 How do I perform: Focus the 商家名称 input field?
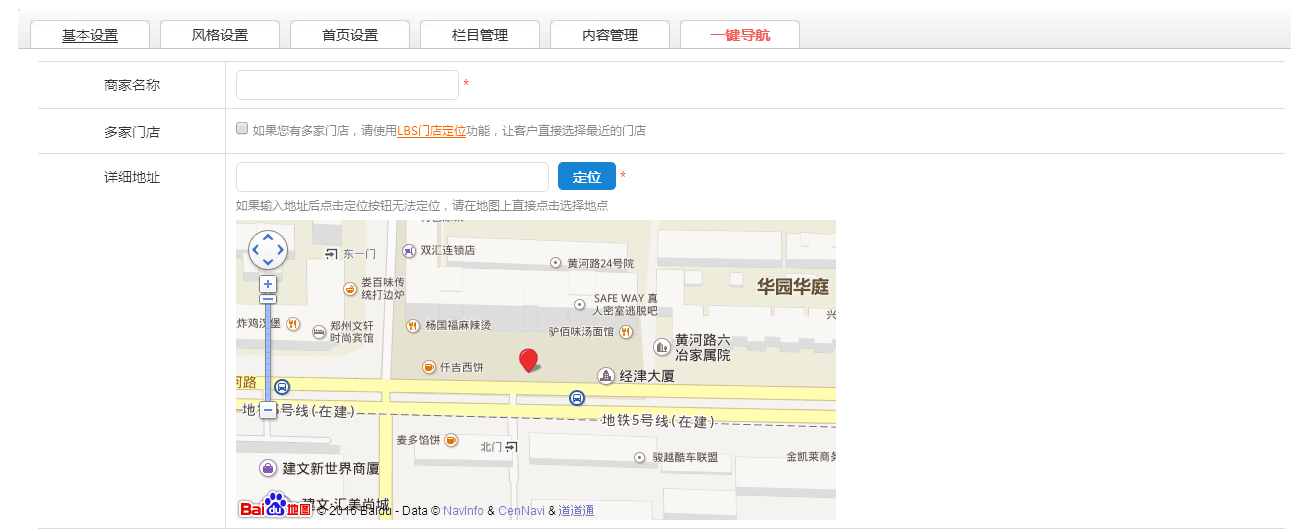pyautogui.click(x=347, y=85)
